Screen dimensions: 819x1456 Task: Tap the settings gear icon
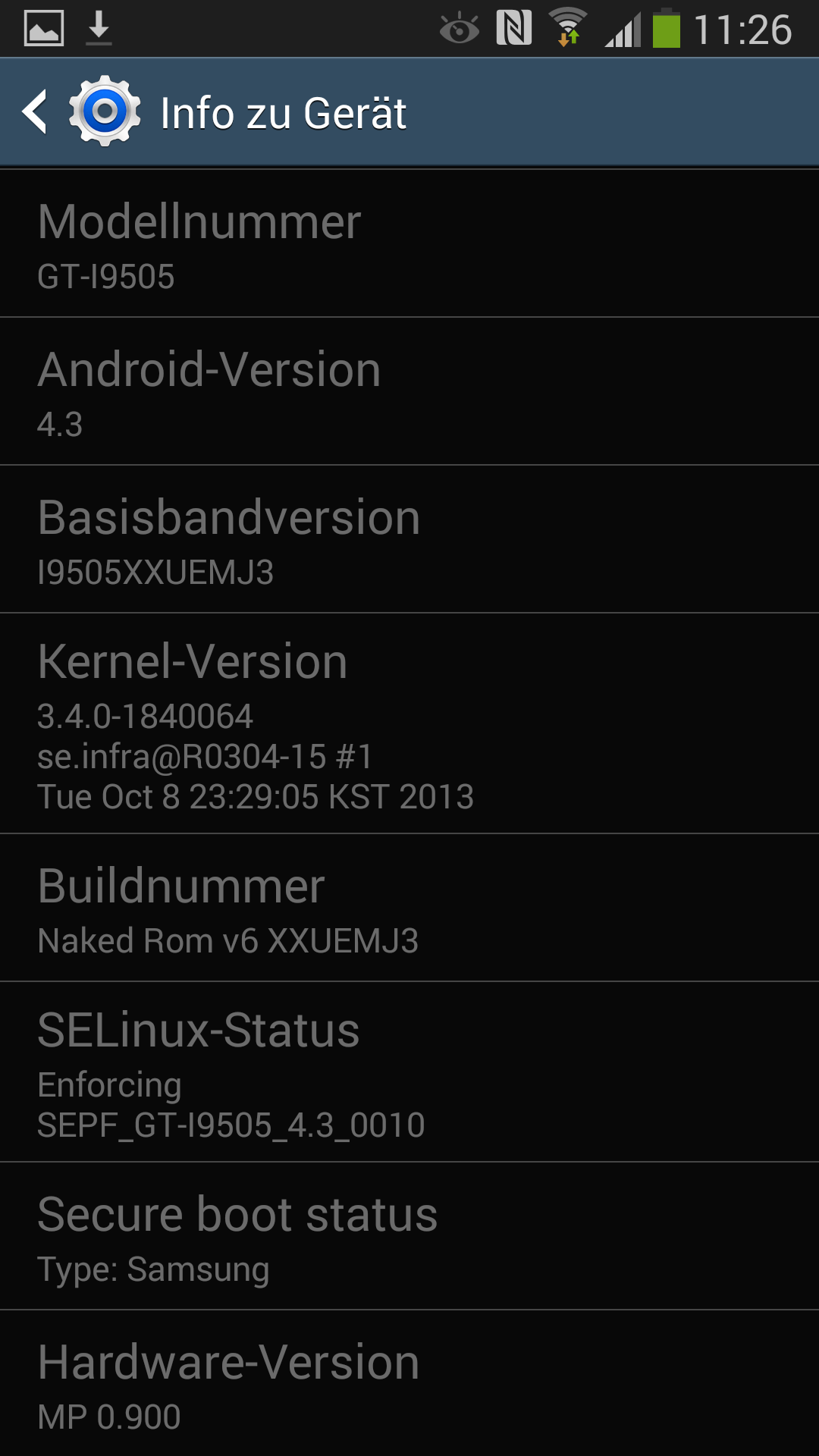click(105, 111)
